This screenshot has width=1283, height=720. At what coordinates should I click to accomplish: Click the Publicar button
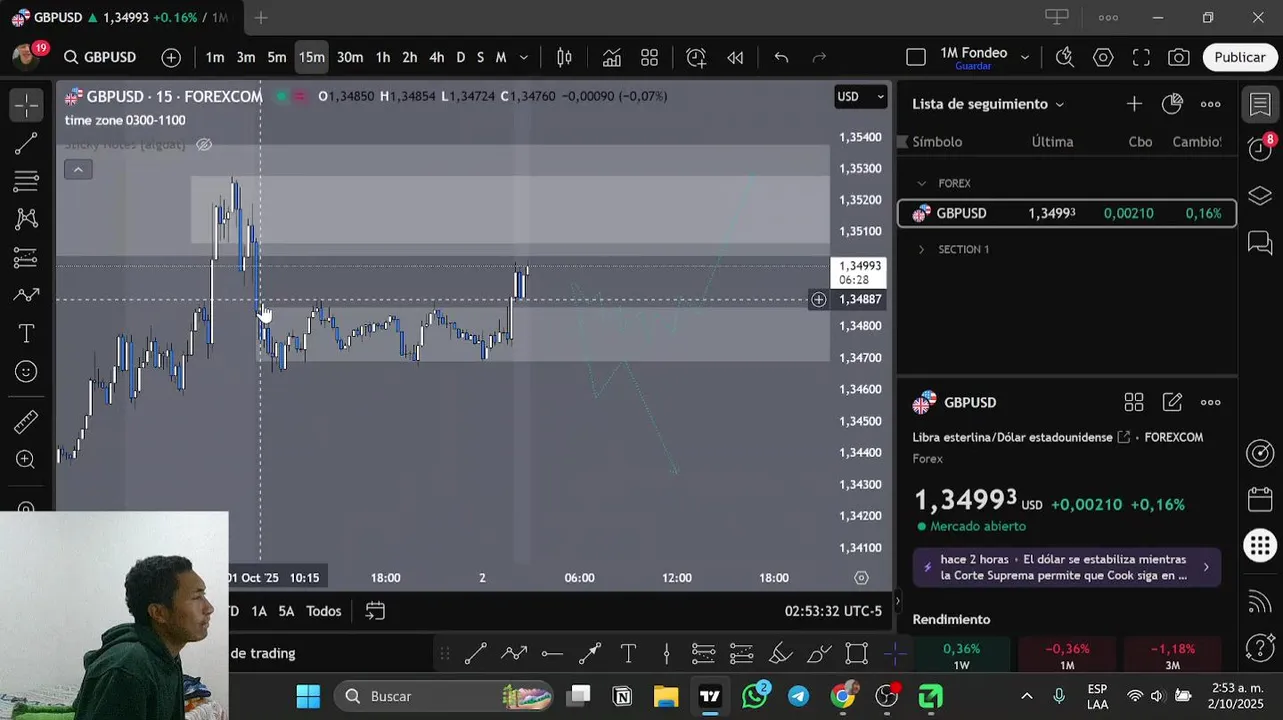pyautogui.click(x=1240, y=57)
